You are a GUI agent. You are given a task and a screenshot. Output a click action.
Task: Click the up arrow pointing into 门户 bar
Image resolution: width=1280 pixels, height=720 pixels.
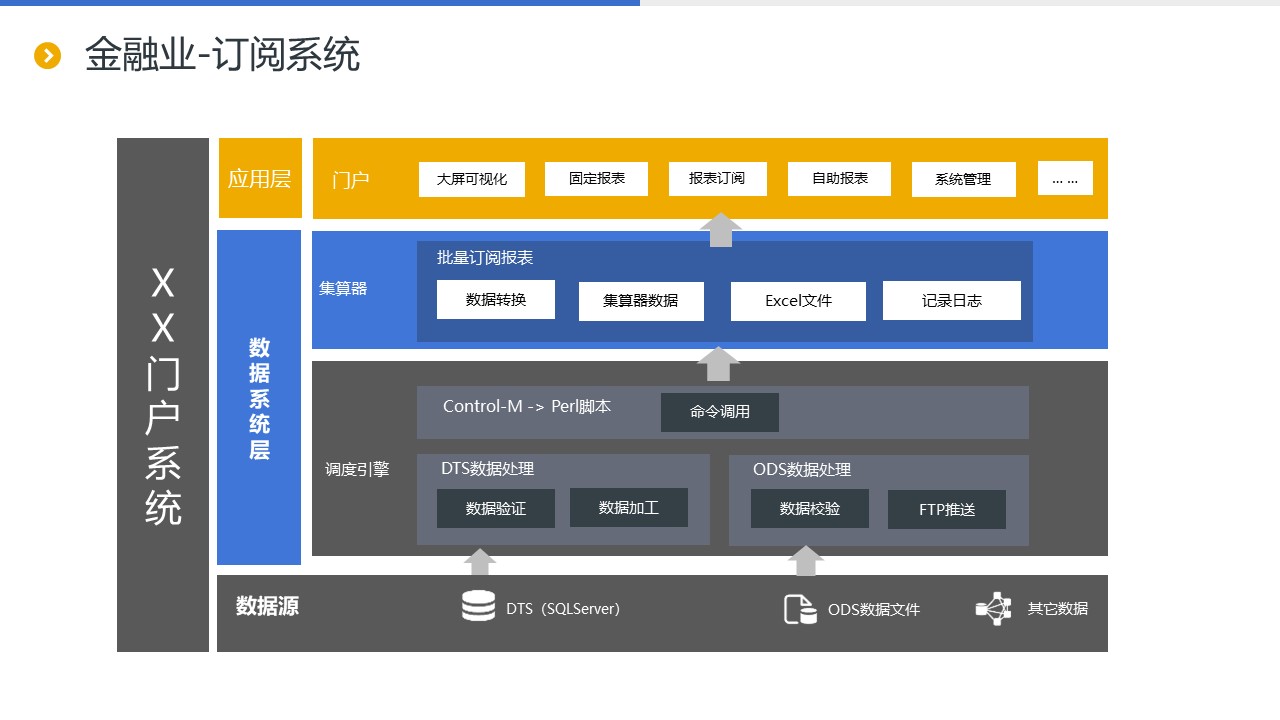coord(720,230)
